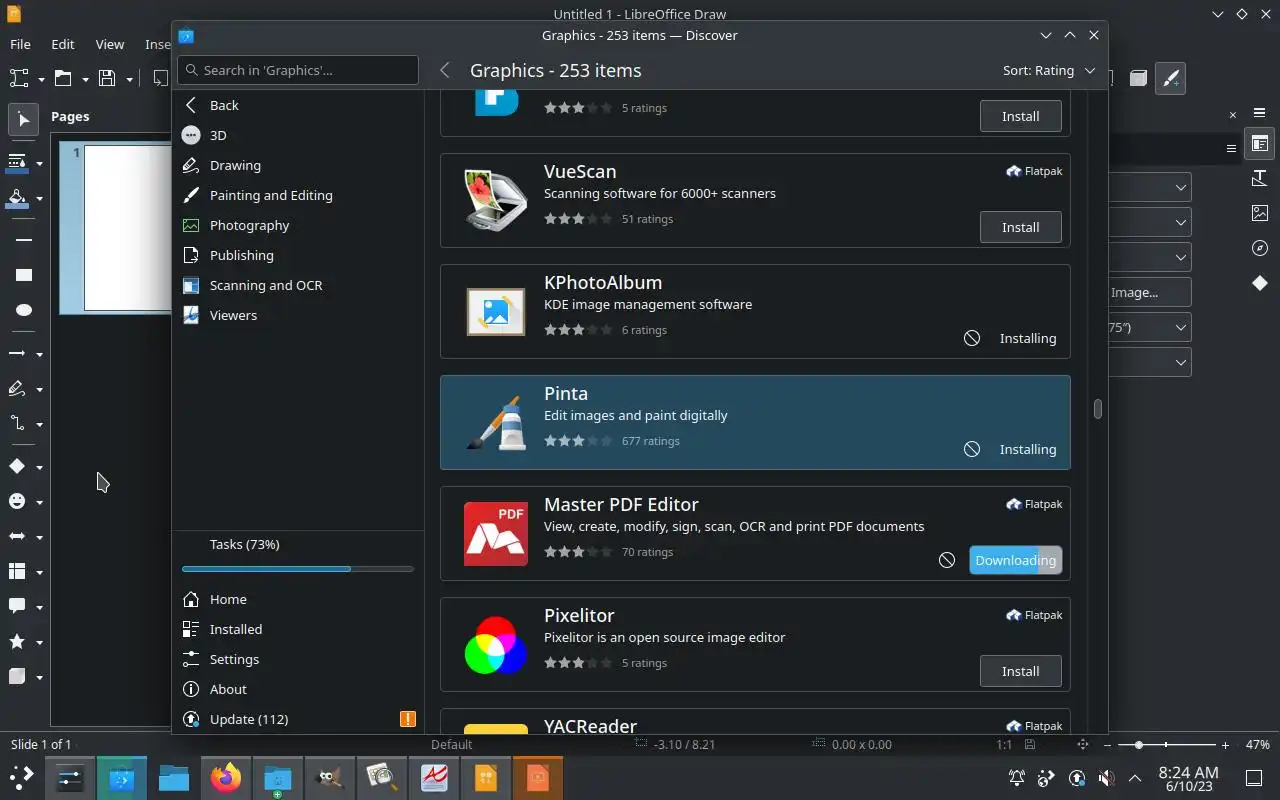The width and height of the screenshot is (1280, 800).
Task: Select the Basic Shapes diamond tool
Action: (17, 467)
